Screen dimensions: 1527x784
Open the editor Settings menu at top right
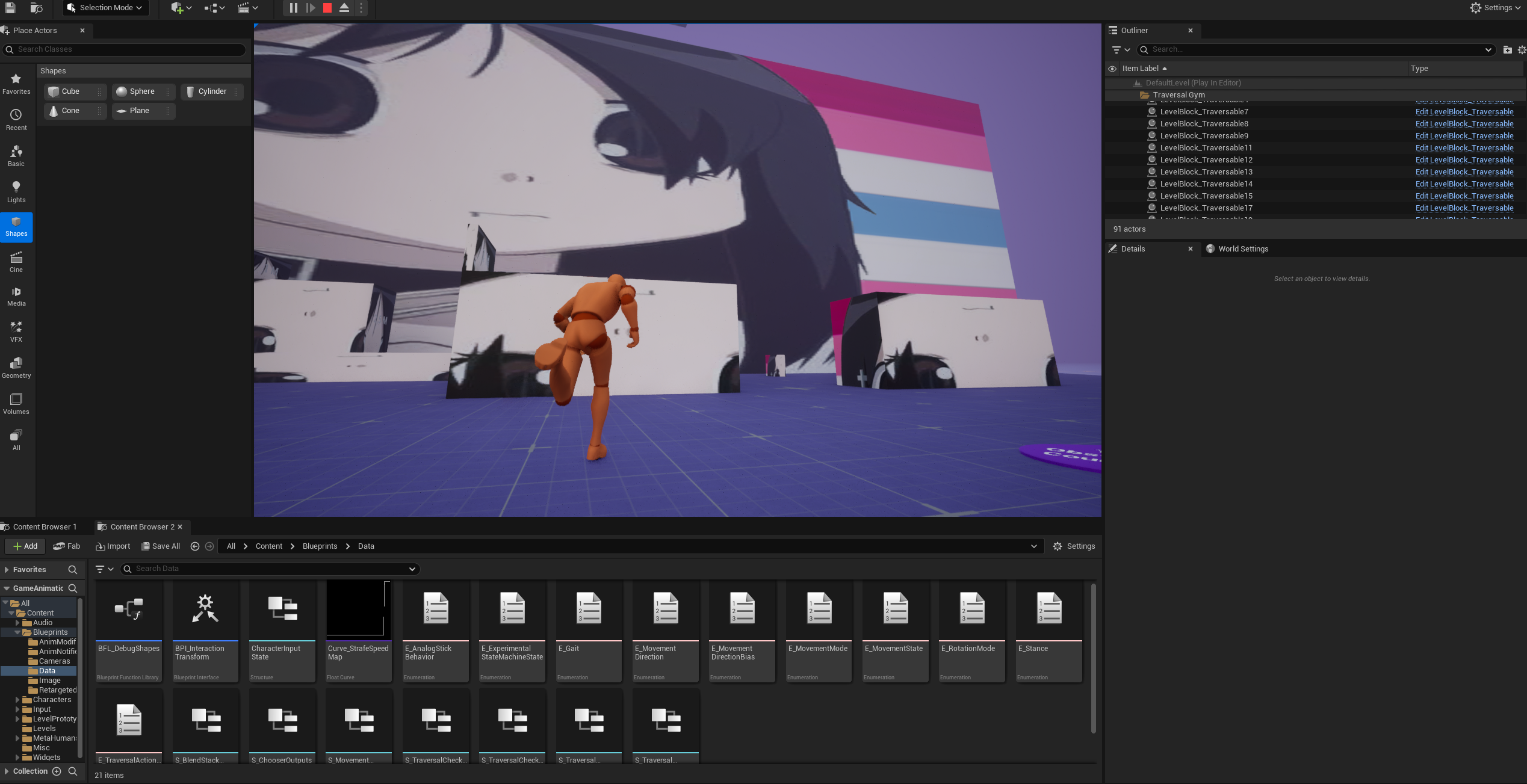1495,8
